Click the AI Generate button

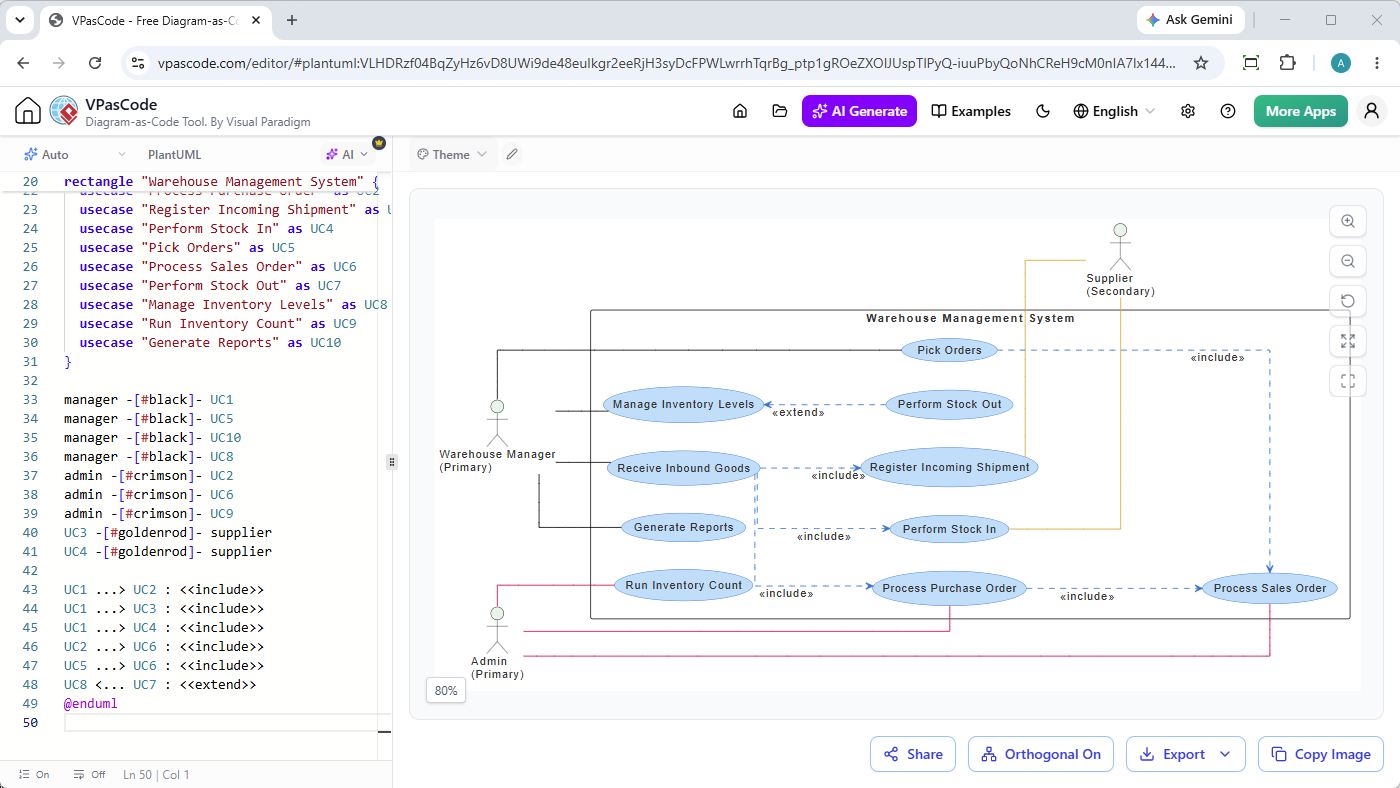[x=859, y=111]
